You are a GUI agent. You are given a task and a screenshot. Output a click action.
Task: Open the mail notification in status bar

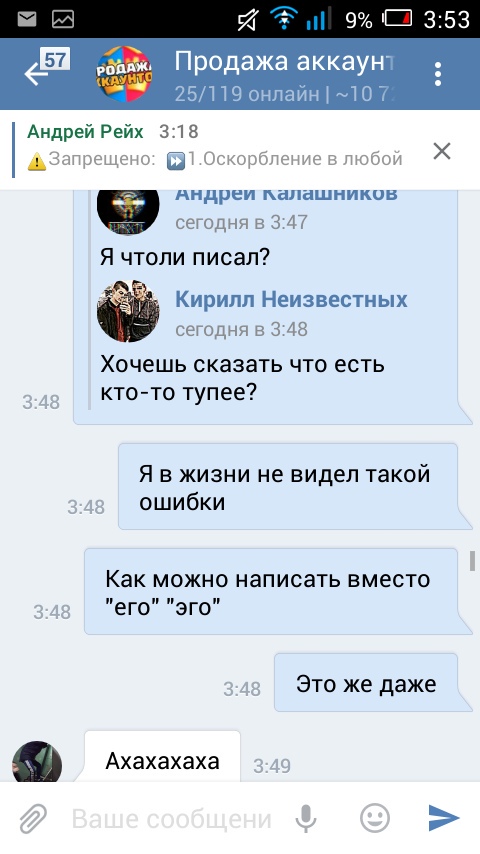27,20
